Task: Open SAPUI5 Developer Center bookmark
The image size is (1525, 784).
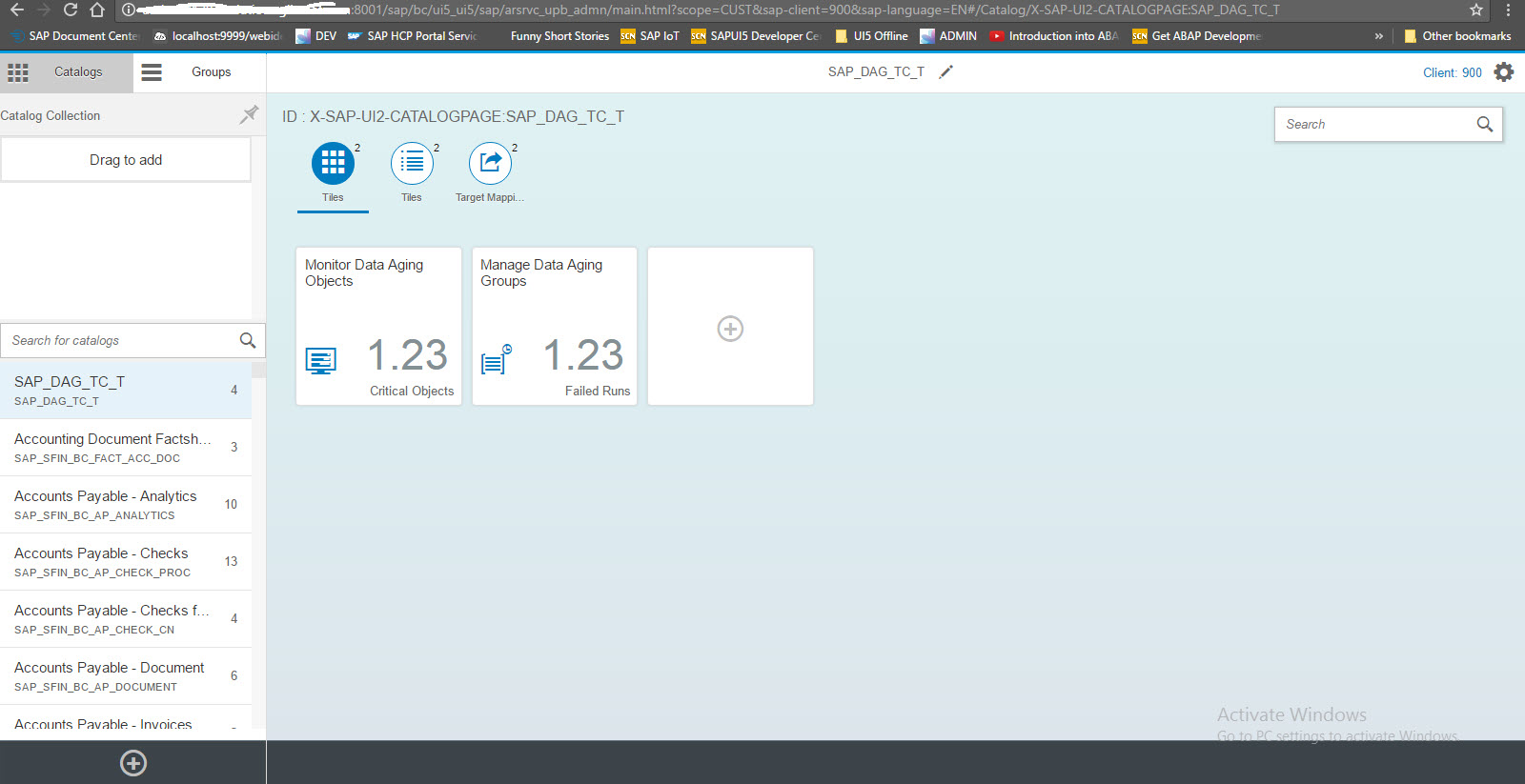Action: tap(755, 36)
